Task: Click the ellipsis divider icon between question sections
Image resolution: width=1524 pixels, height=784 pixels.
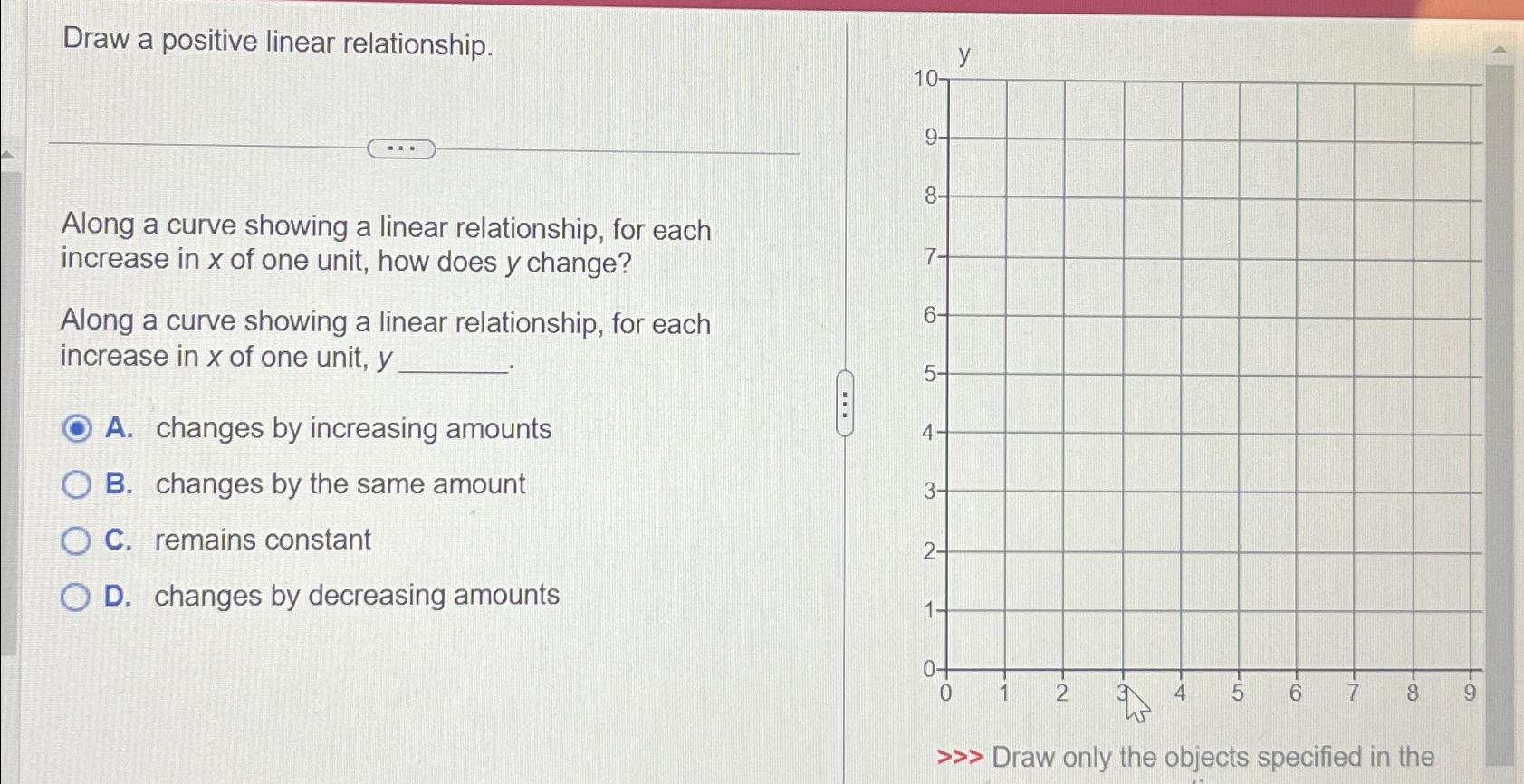Action: tap(402, 148)
